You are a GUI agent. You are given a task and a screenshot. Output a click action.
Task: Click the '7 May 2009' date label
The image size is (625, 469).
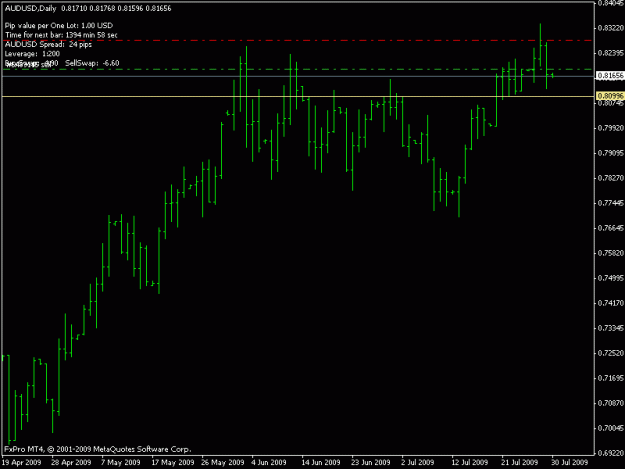tap(121, 462)
